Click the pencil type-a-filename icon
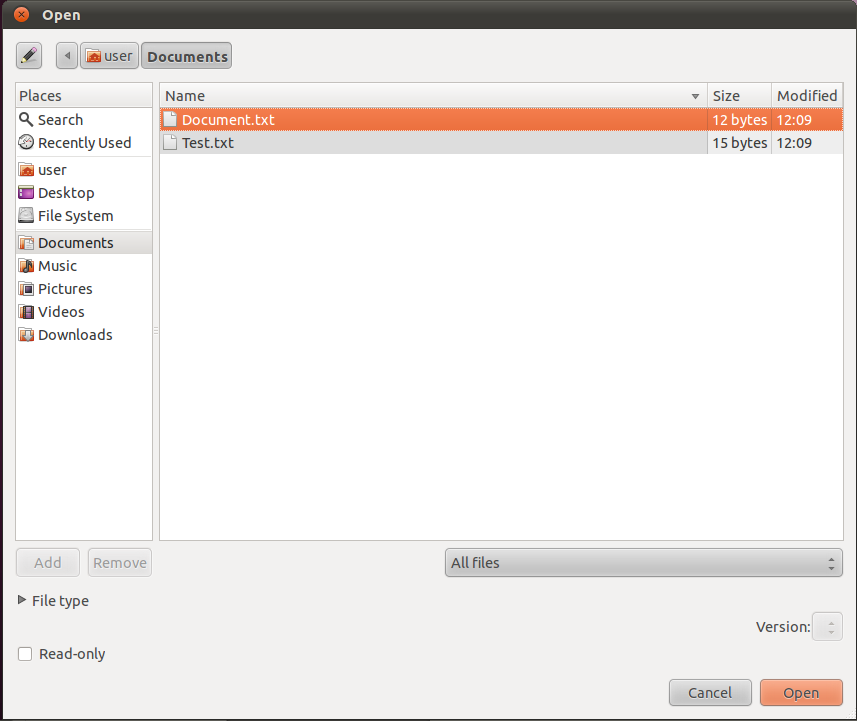857x721 pixels. point(29,56)
